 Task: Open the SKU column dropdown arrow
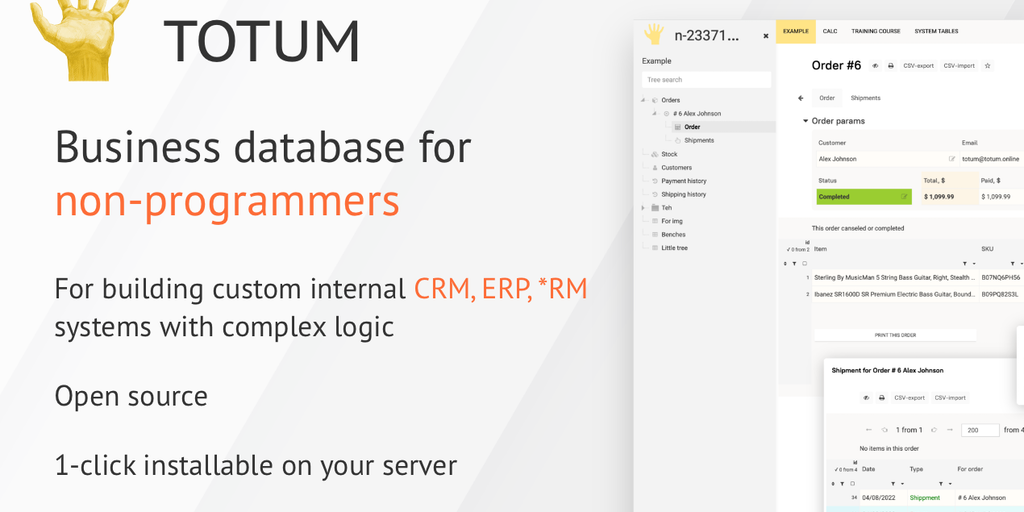click(x=1021, y=264)
